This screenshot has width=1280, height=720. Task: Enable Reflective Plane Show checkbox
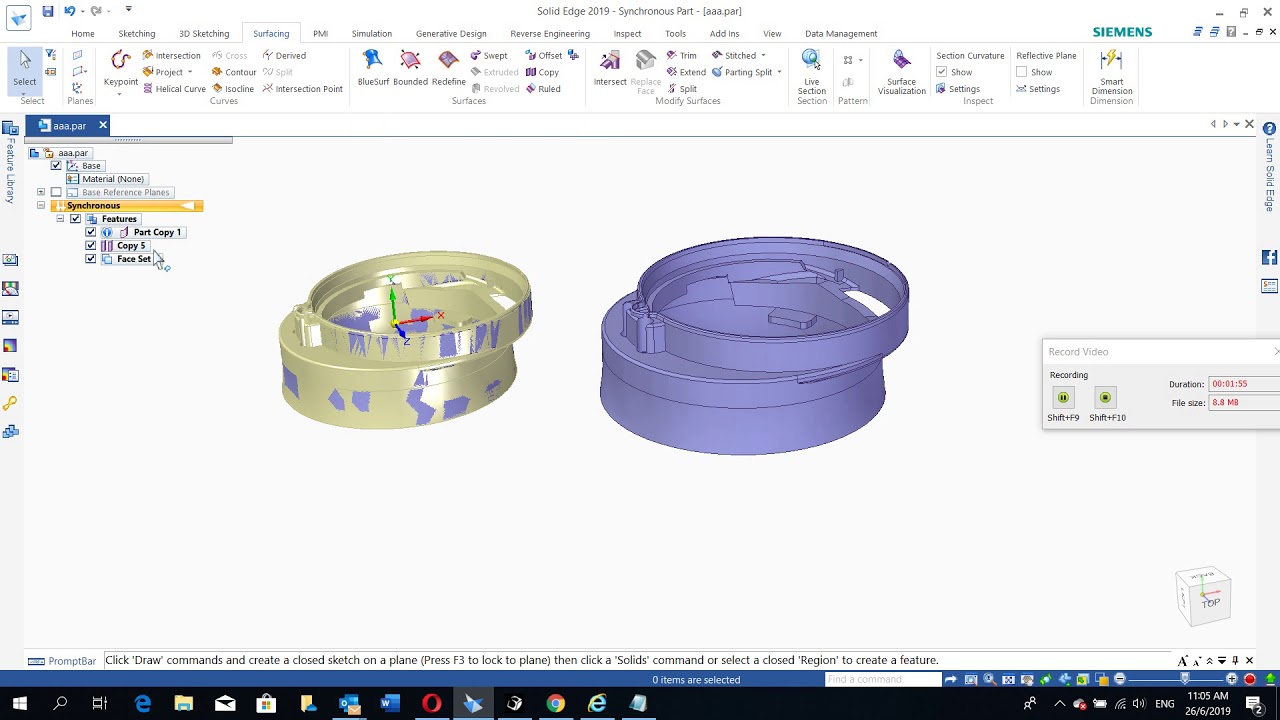pos(1021,72)
